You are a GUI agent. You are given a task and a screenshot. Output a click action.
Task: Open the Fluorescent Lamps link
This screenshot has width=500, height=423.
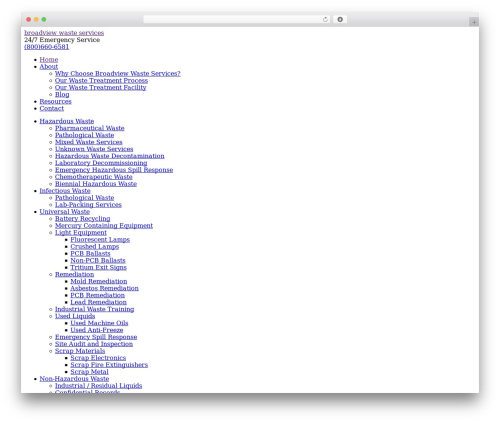point(100,240)
